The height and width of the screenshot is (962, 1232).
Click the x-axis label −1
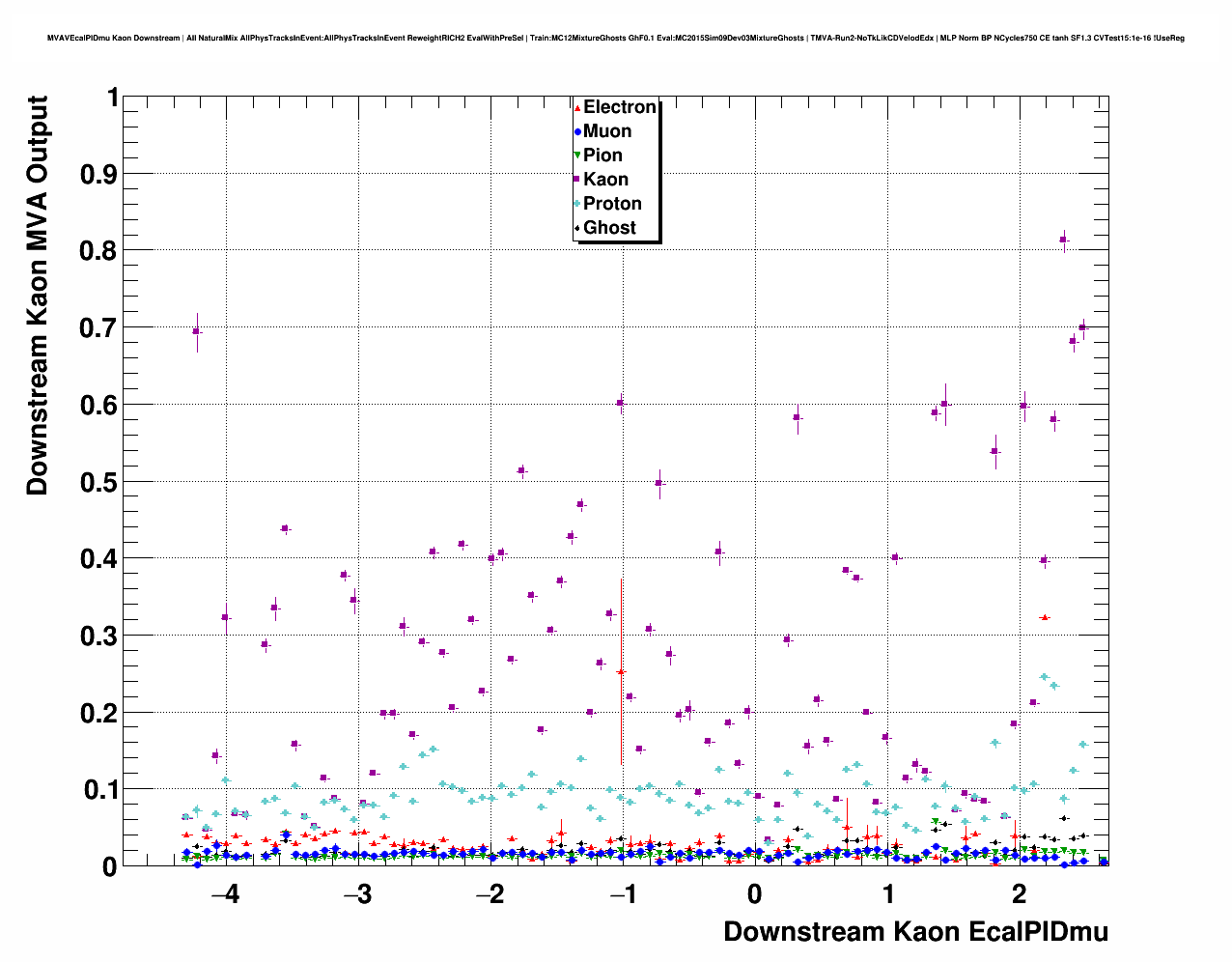[623, 894]
